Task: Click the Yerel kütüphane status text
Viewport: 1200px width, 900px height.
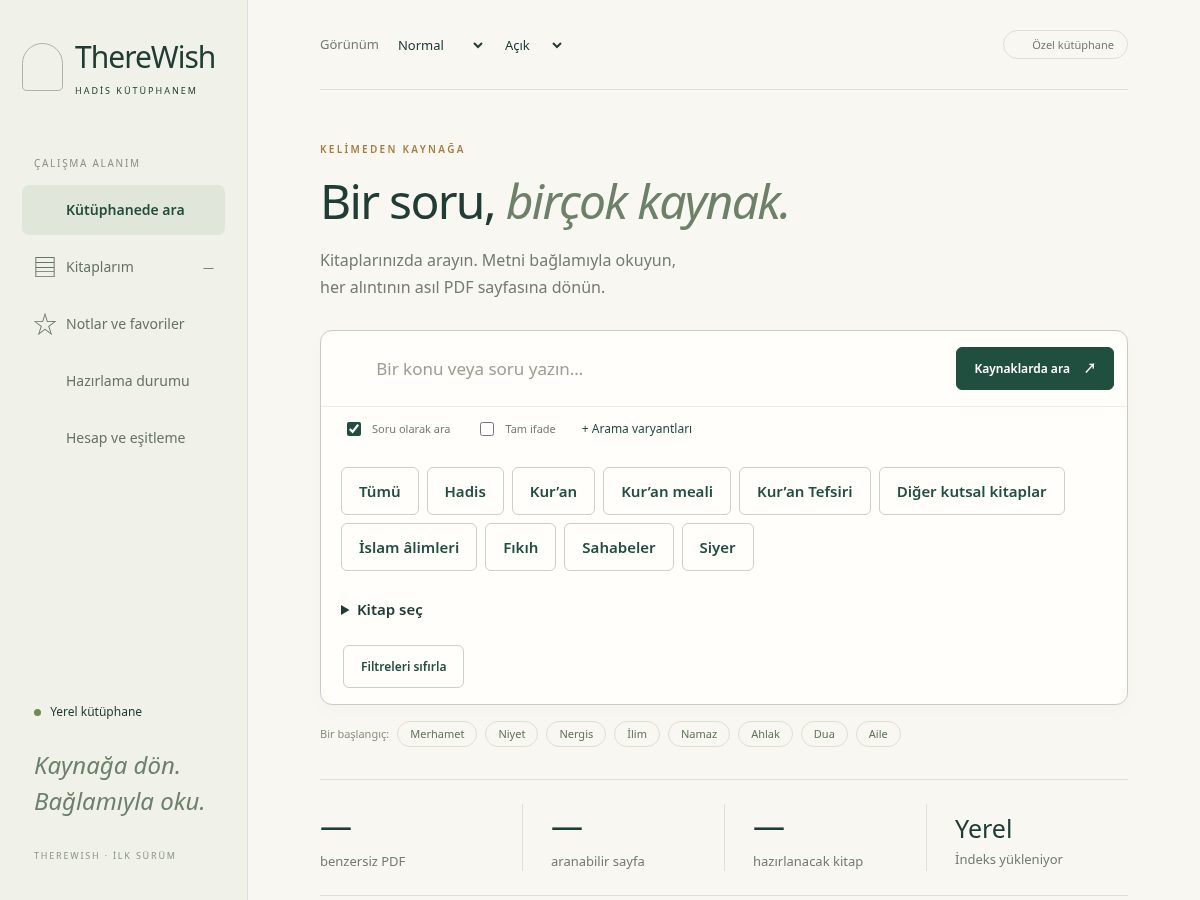Action: pyautogui.click(x=96, y=712)
